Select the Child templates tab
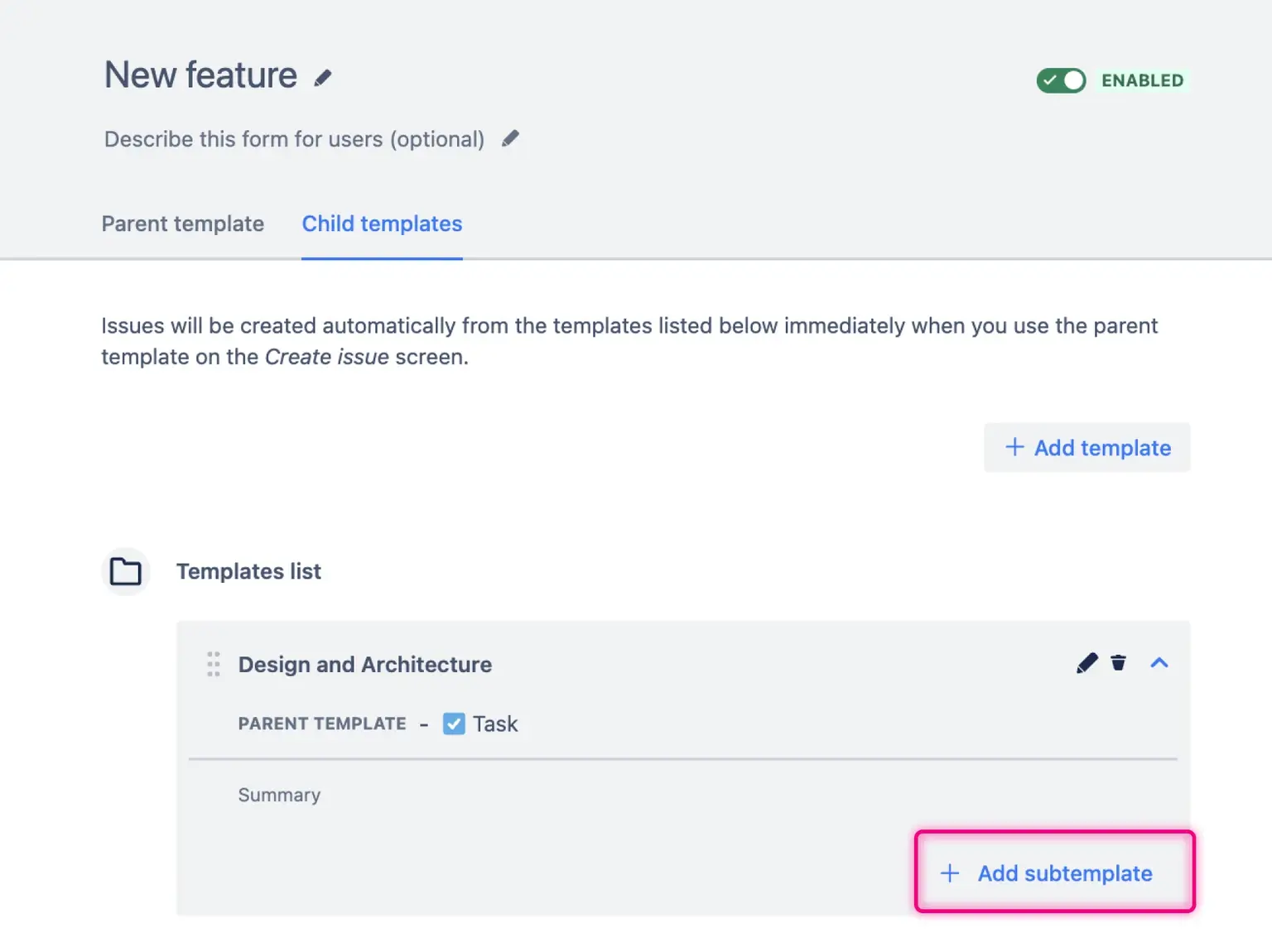This screenshot has width=1272, height=952. [382, 224]
